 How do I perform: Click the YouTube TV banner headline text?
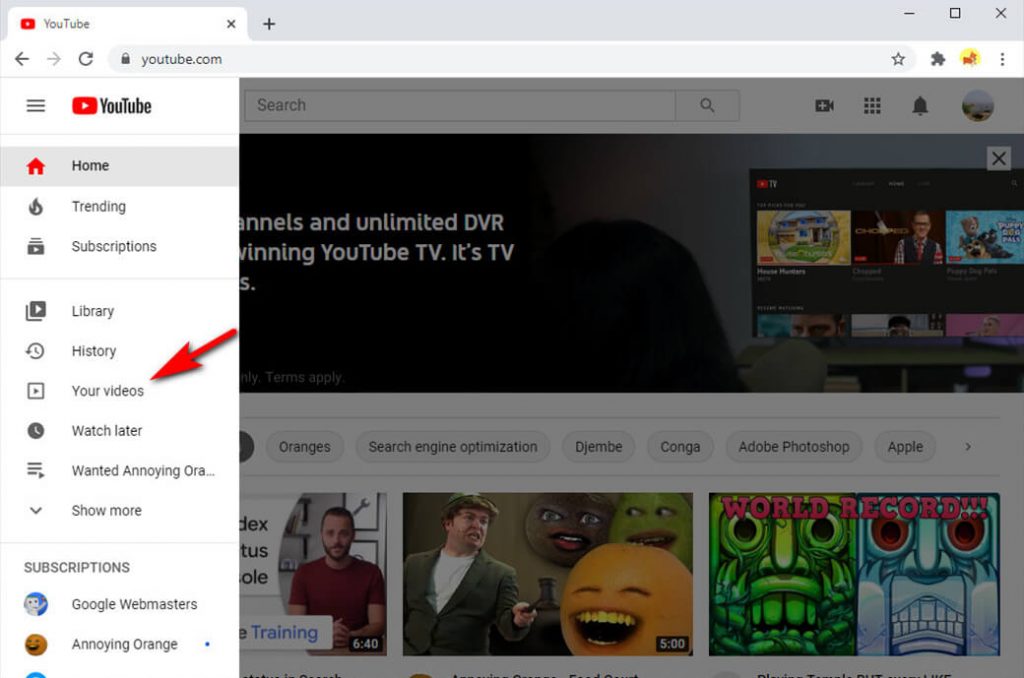[377, 252]
